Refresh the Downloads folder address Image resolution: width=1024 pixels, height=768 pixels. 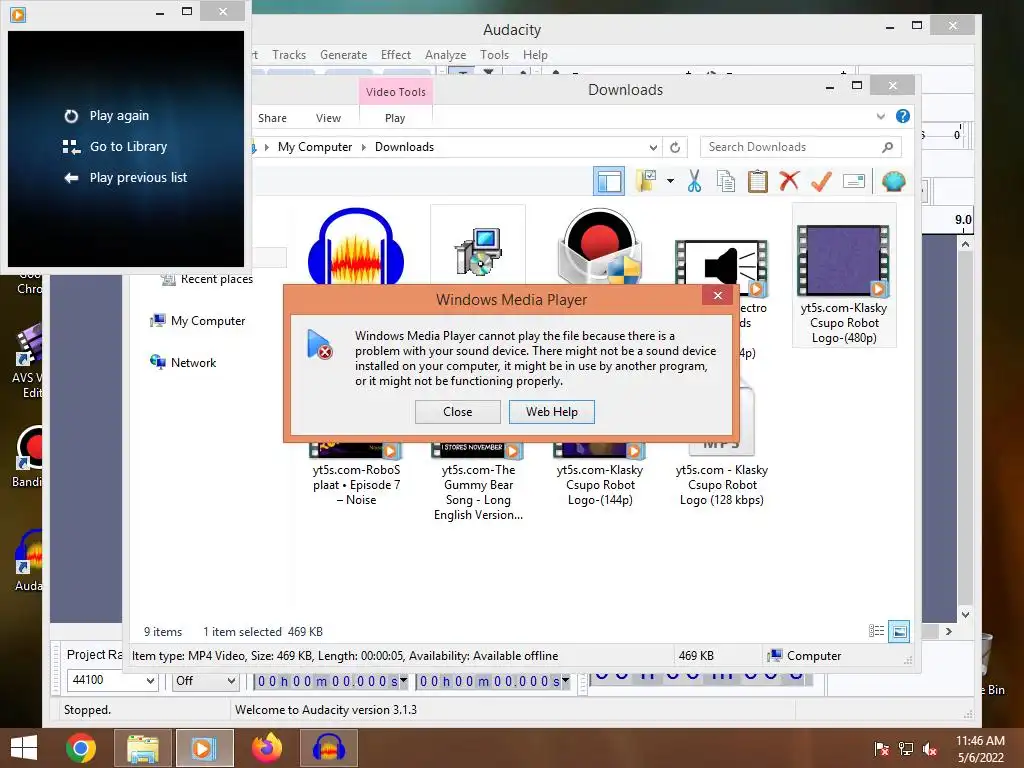pyautogui.click(x=675, y=148)
